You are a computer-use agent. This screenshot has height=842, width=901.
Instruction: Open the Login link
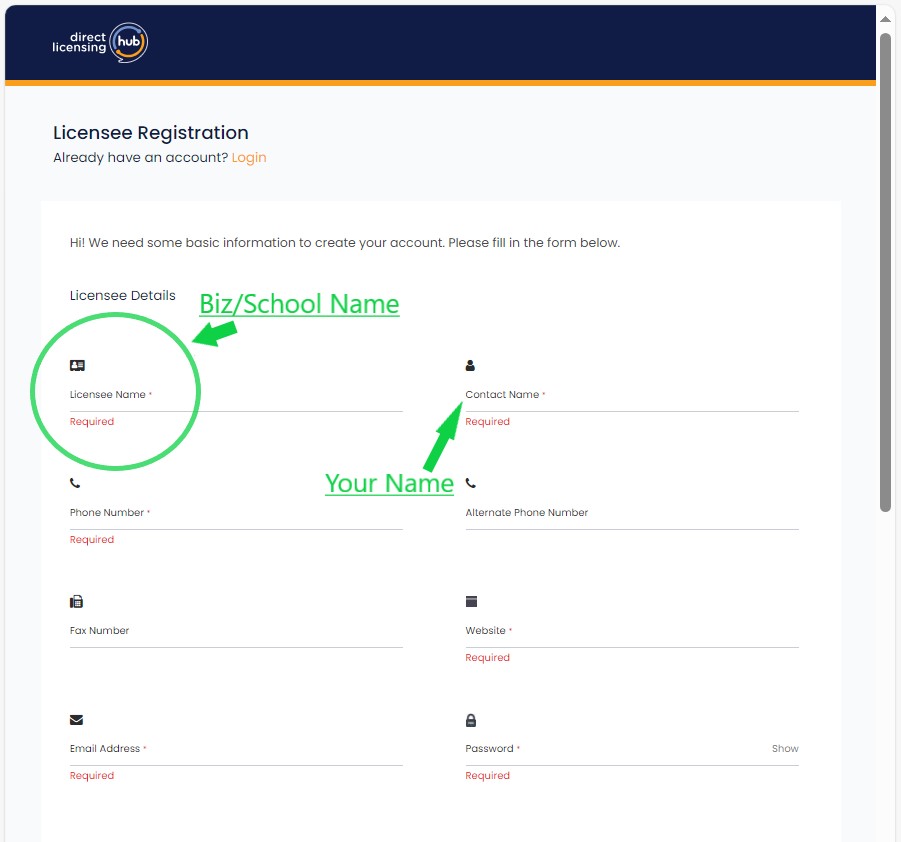click(249, 157)
